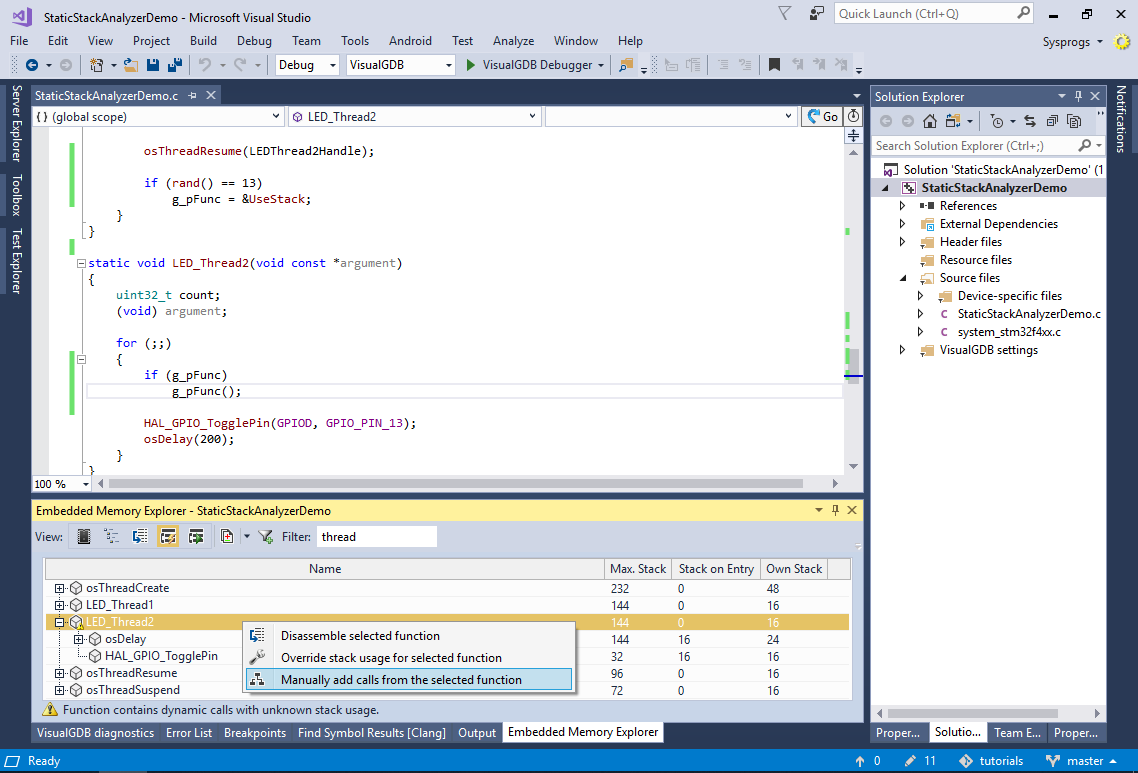1138x773 pixels.
Task: Expand the osThreadCreate tree node
Action: click(x=60, y=588)
